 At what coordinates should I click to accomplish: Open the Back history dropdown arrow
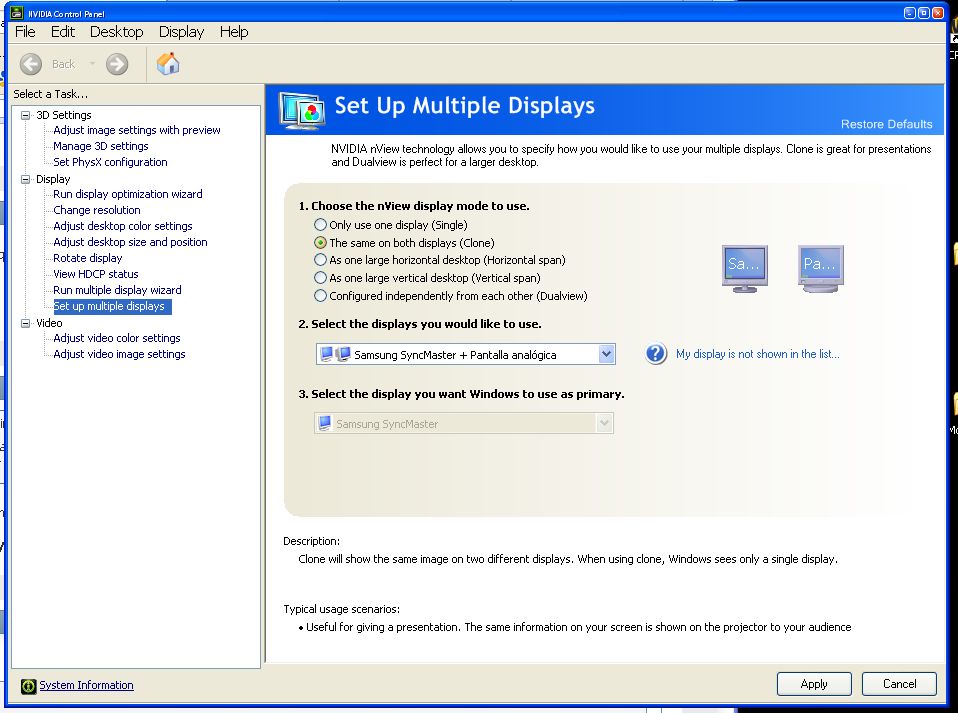coord(92,64)
